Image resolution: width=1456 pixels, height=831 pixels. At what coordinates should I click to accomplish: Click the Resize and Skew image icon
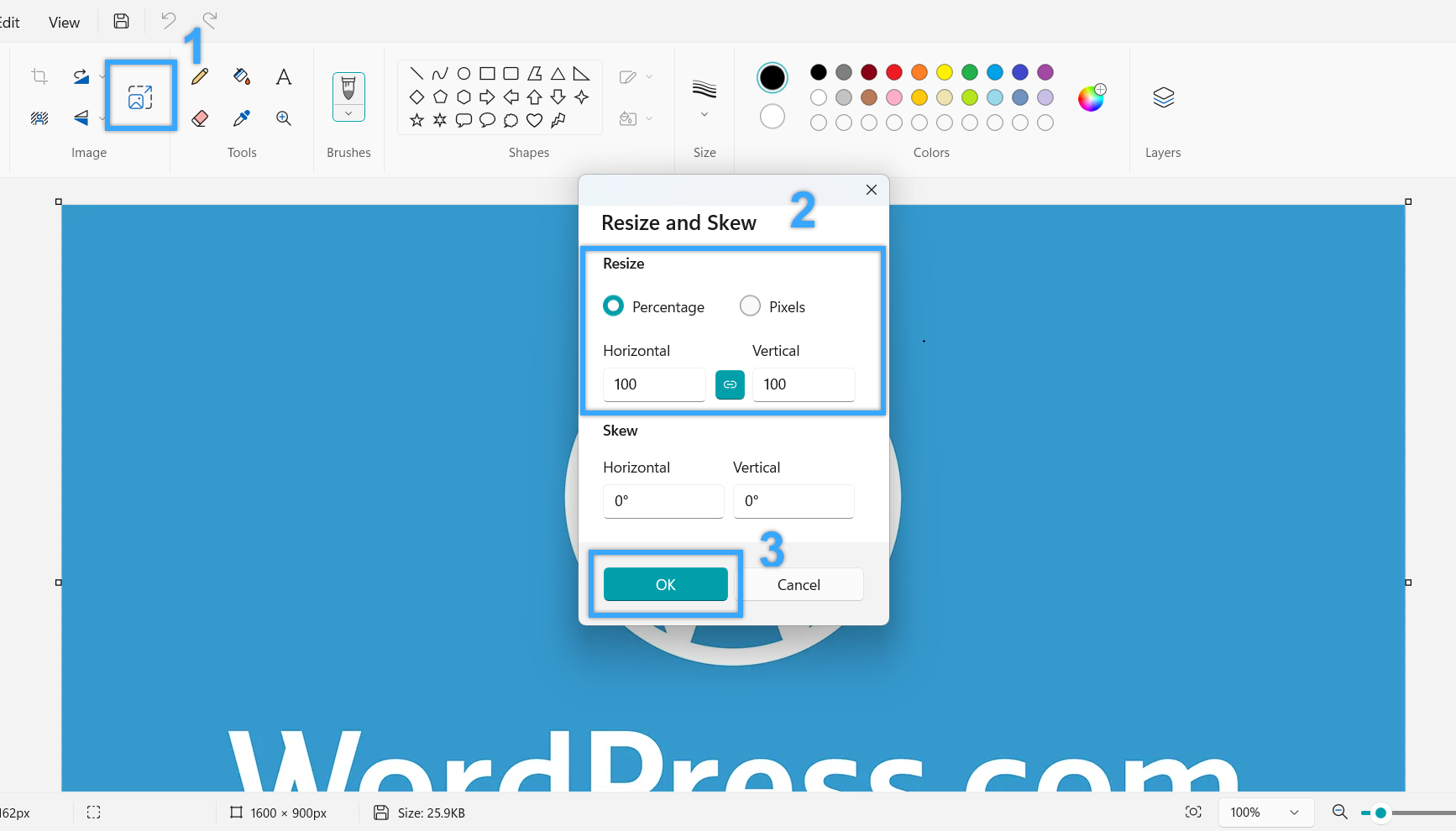pyautogui.click(x=140, y=97)
